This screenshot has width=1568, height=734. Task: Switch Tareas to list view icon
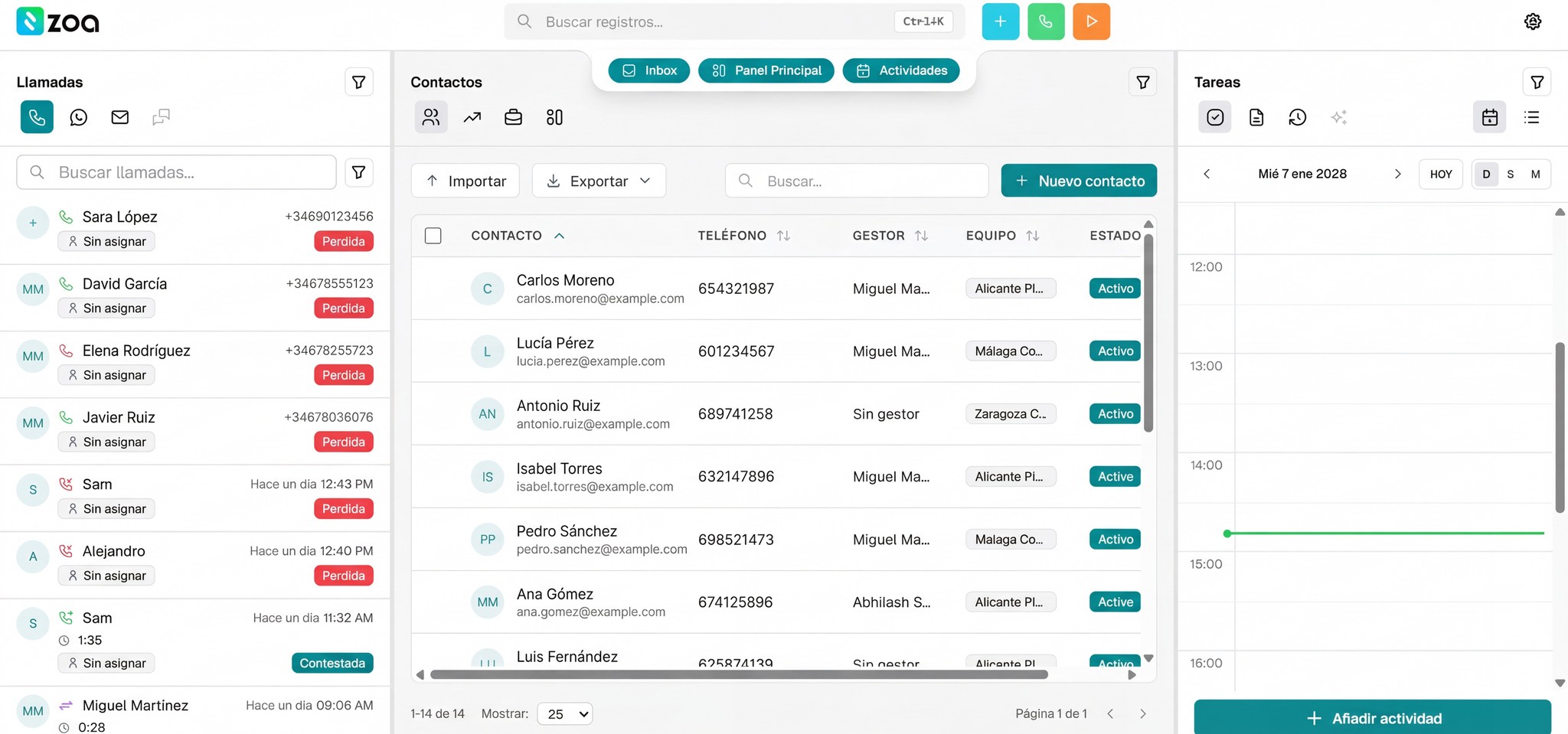pos(1531,117)
